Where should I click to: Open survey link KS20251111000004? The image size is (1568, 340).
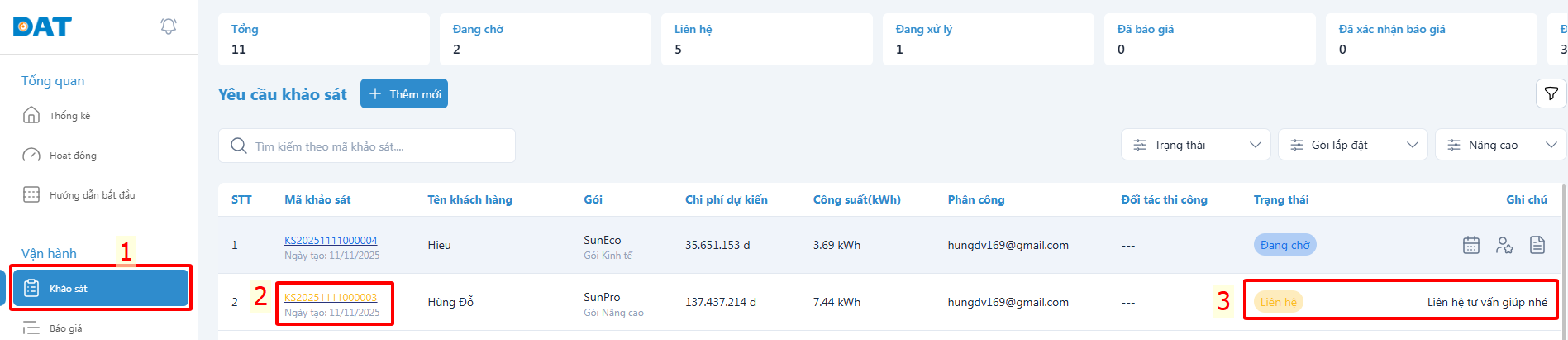click(x=331, y=241)
